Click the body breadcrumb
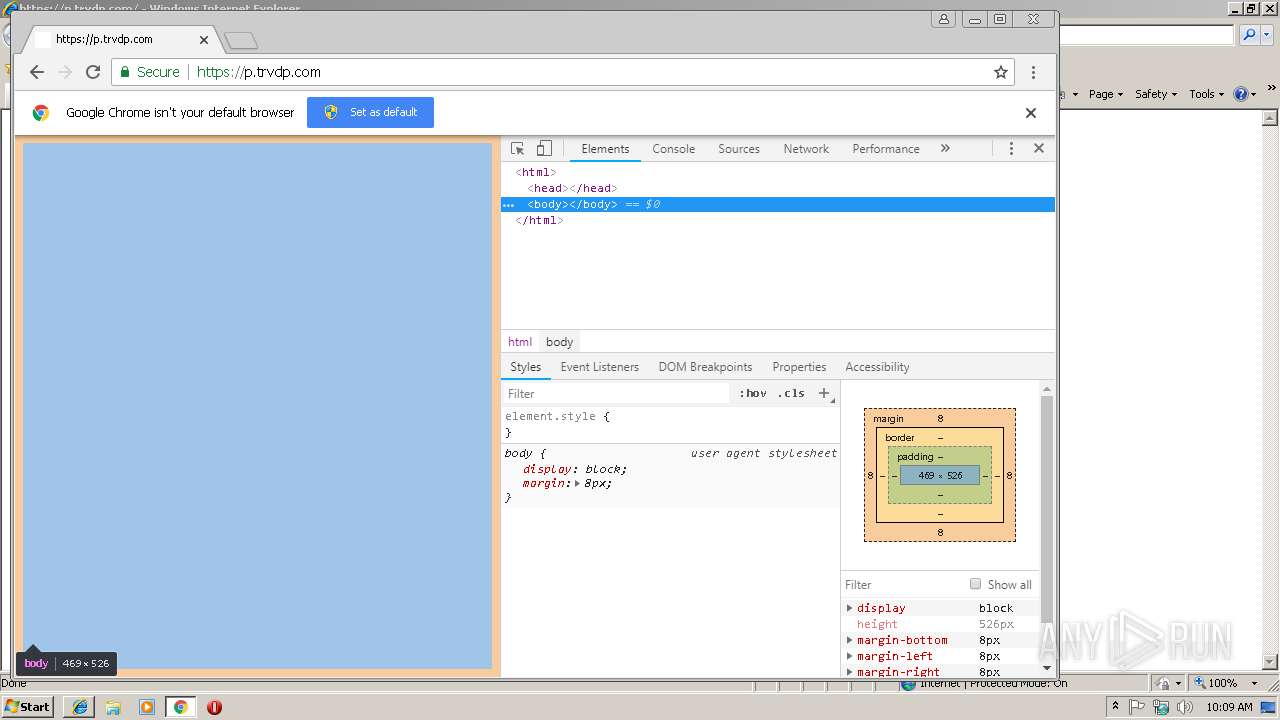This screenshot has width=1280, height=720. [x=559, y=342]
